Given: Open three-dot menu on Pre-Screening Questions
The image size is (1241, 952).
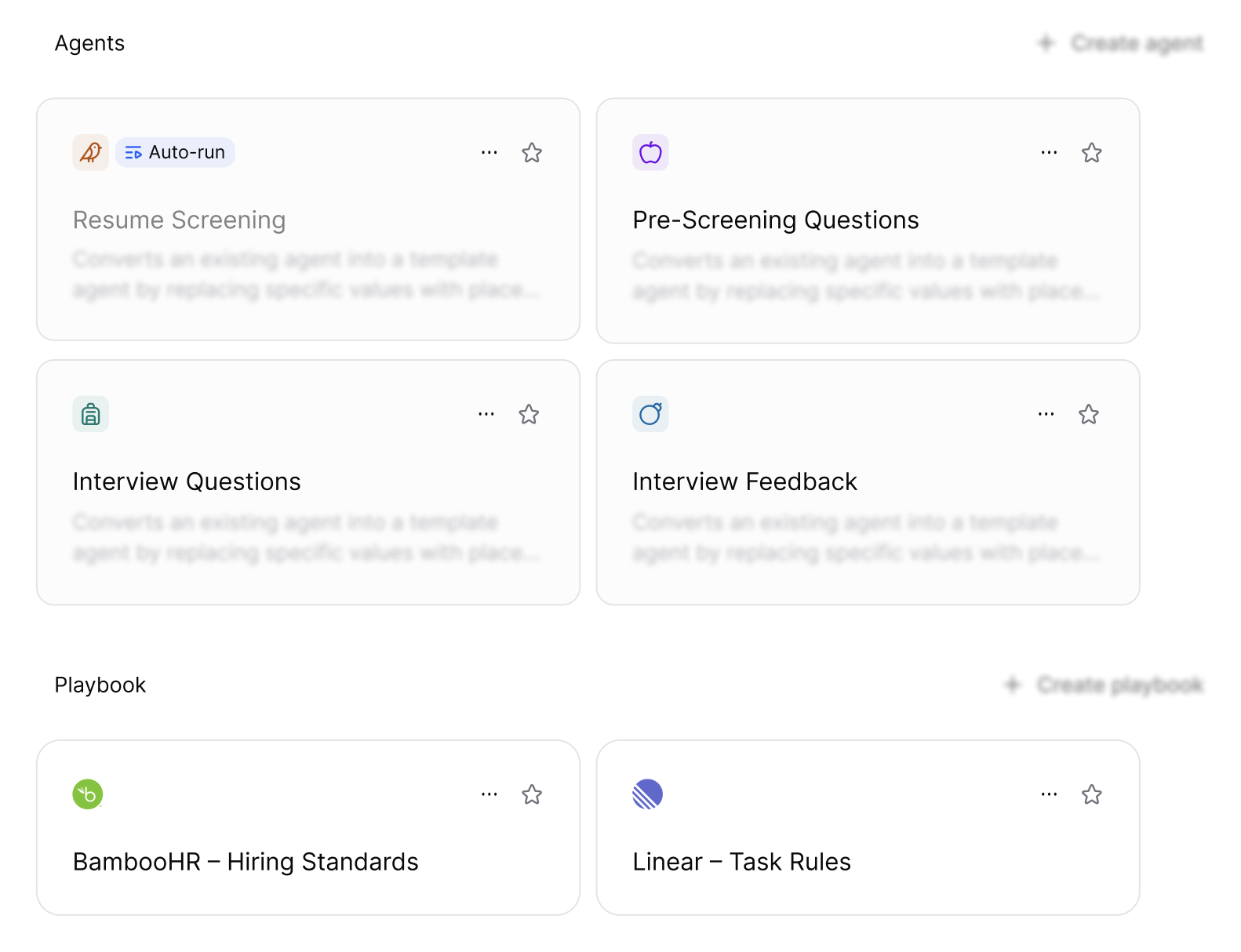Looking at the screenshot, I should pyautogui.click(x=1049, y=152).
